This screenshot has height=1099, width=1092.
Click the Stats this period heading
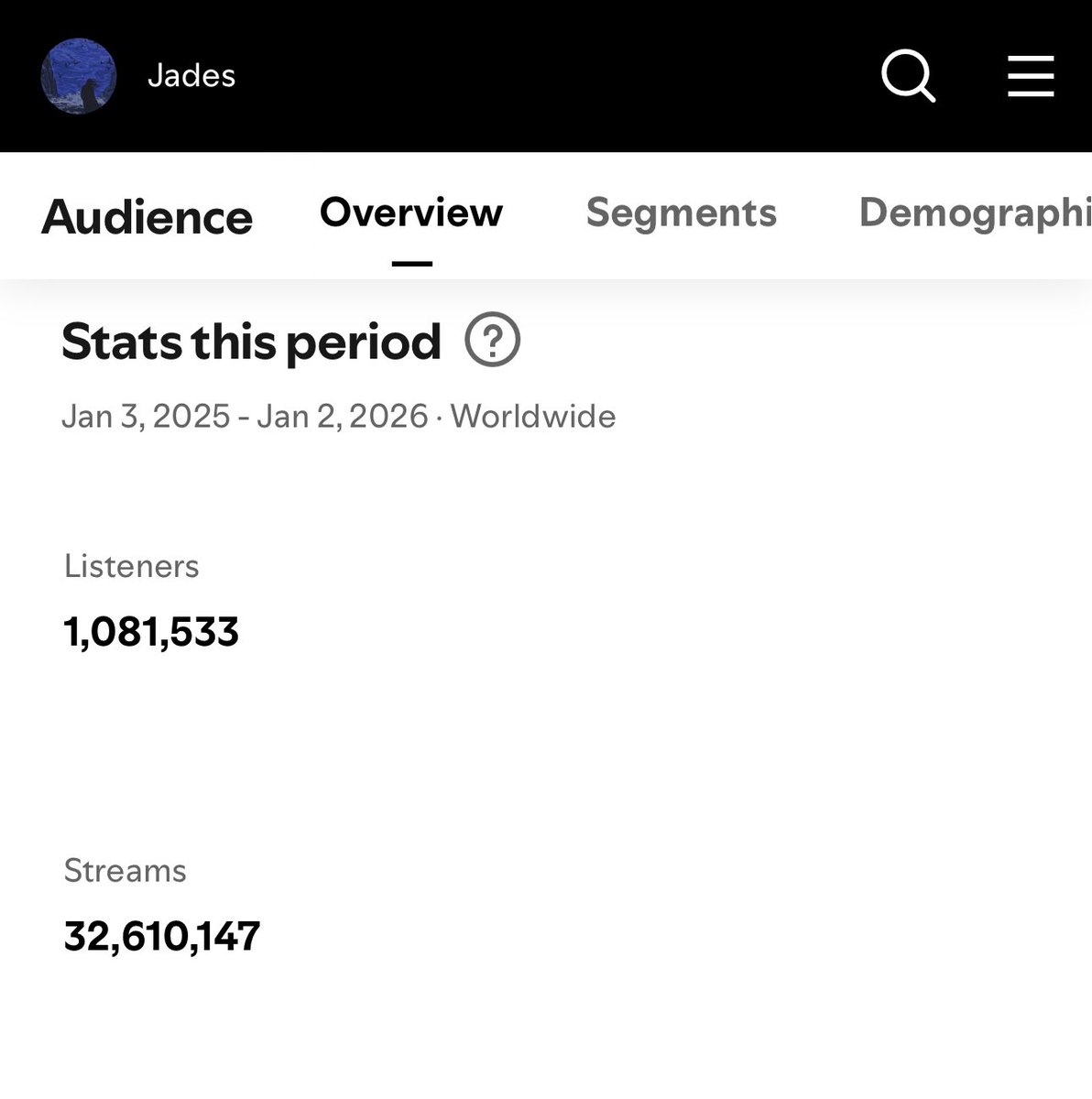(x=251, y=343)
